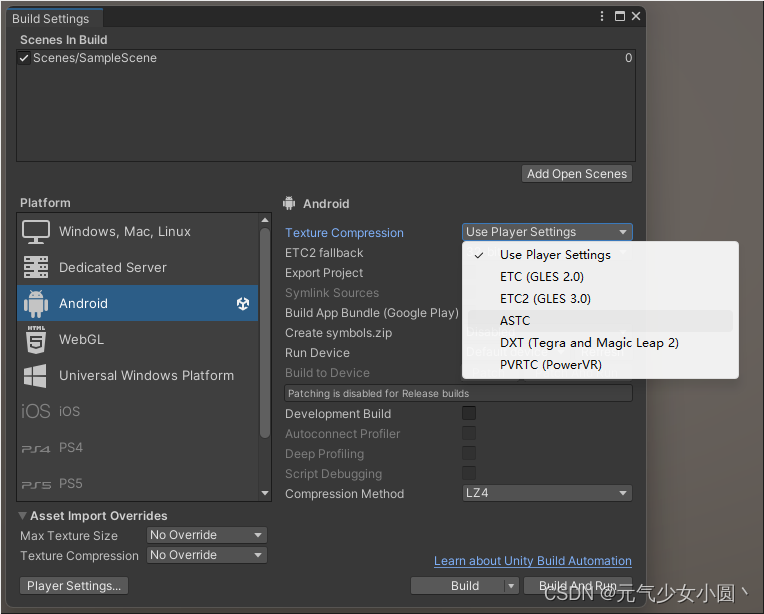Click the Unity logo on Android row
This screenshot has width=764, height=614.
tap(243, 304)
